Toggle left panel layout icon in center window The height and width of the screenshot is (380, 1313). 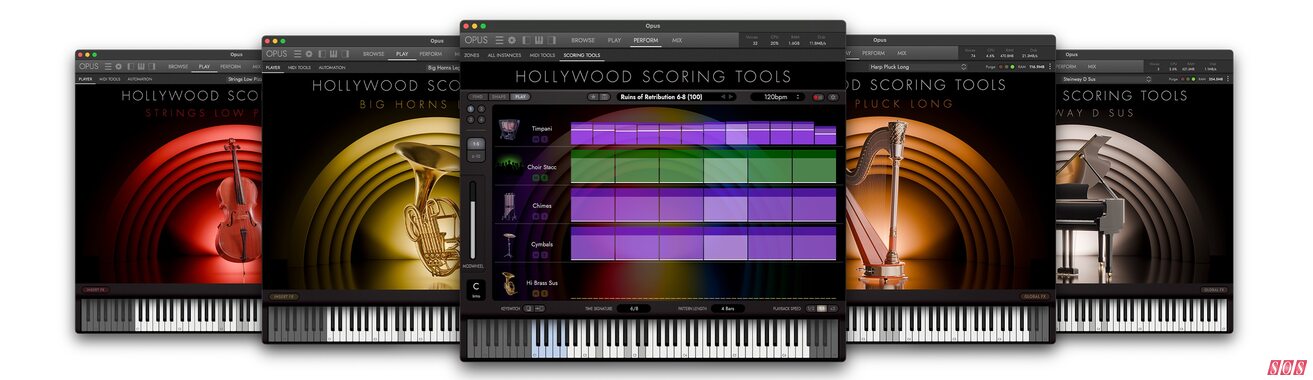pyautogui.click(x=526, y=40)
